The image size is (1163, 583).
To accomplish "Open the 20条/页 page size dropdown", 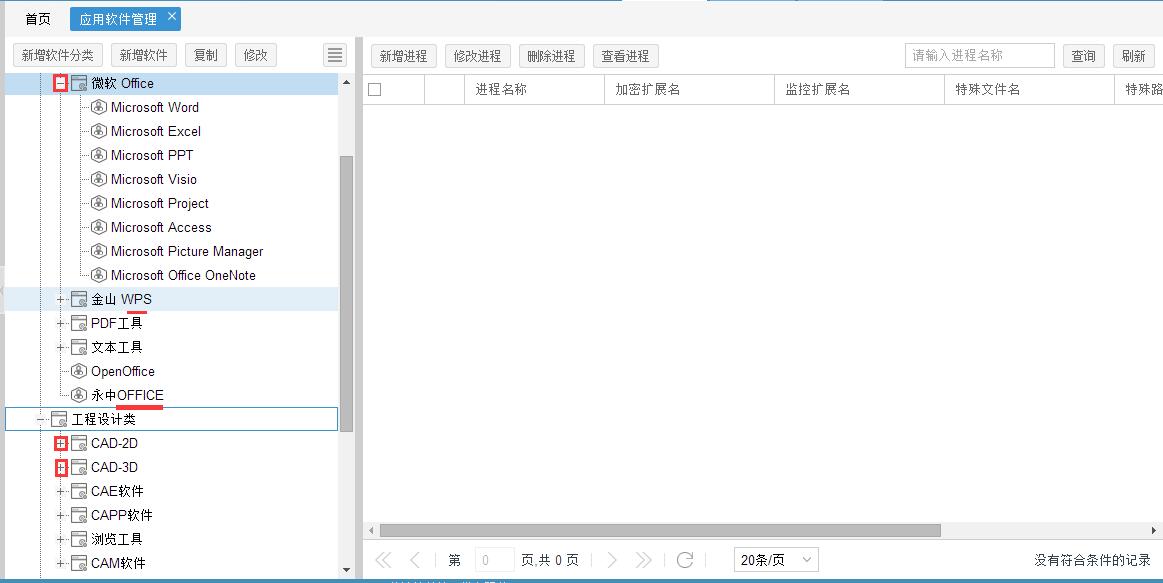I will 775,559.
